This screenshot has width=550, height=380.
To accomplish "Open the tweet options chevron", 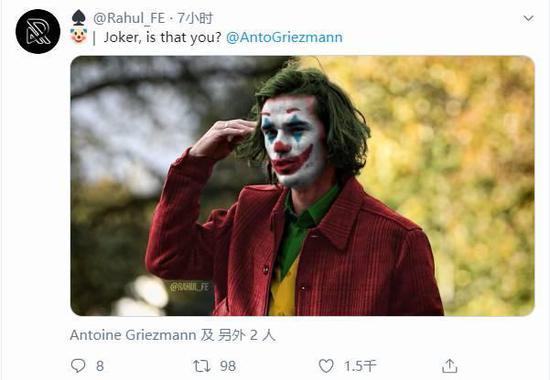I will point(528,18).
